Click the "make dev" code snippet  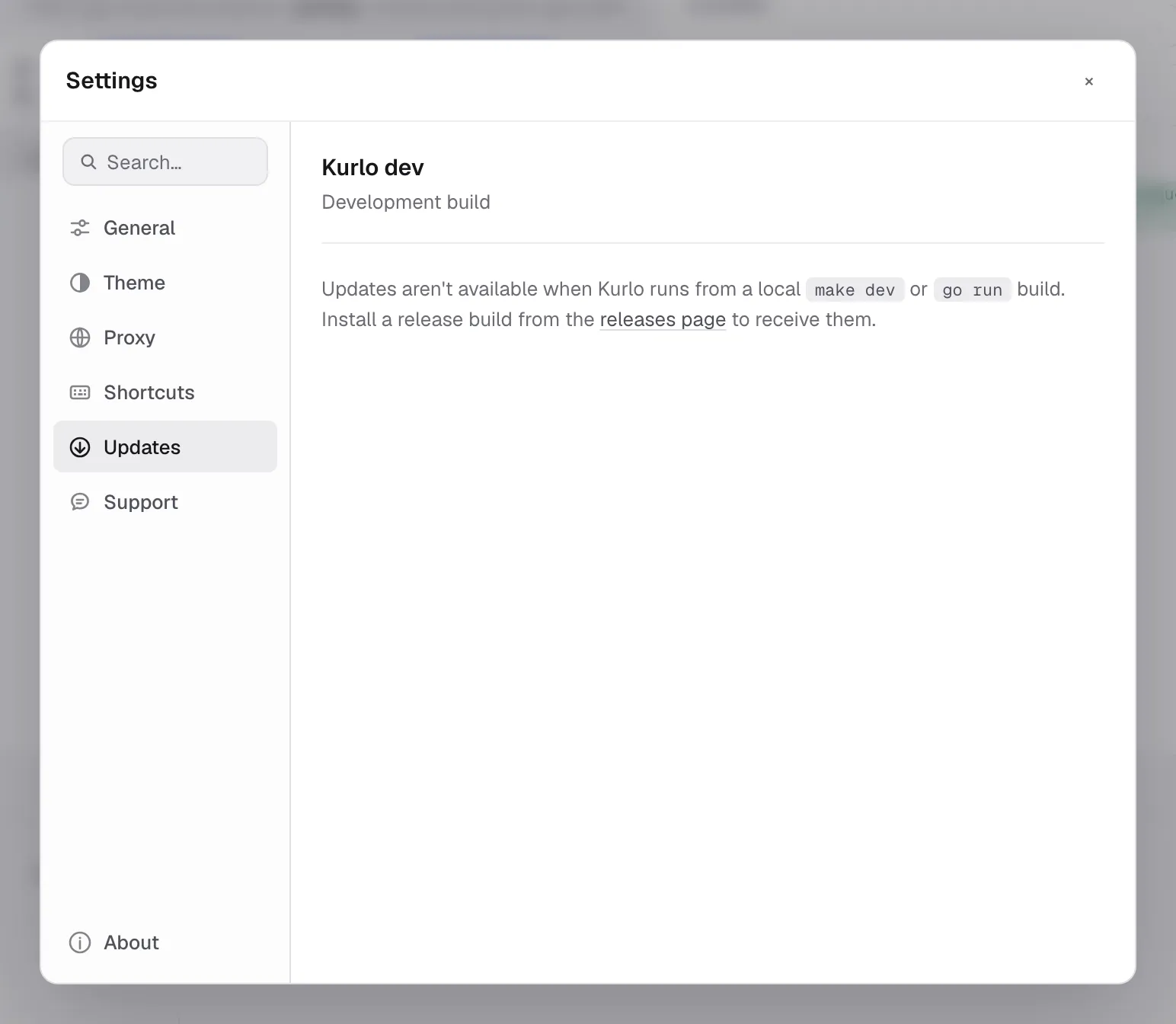point(855,290)
